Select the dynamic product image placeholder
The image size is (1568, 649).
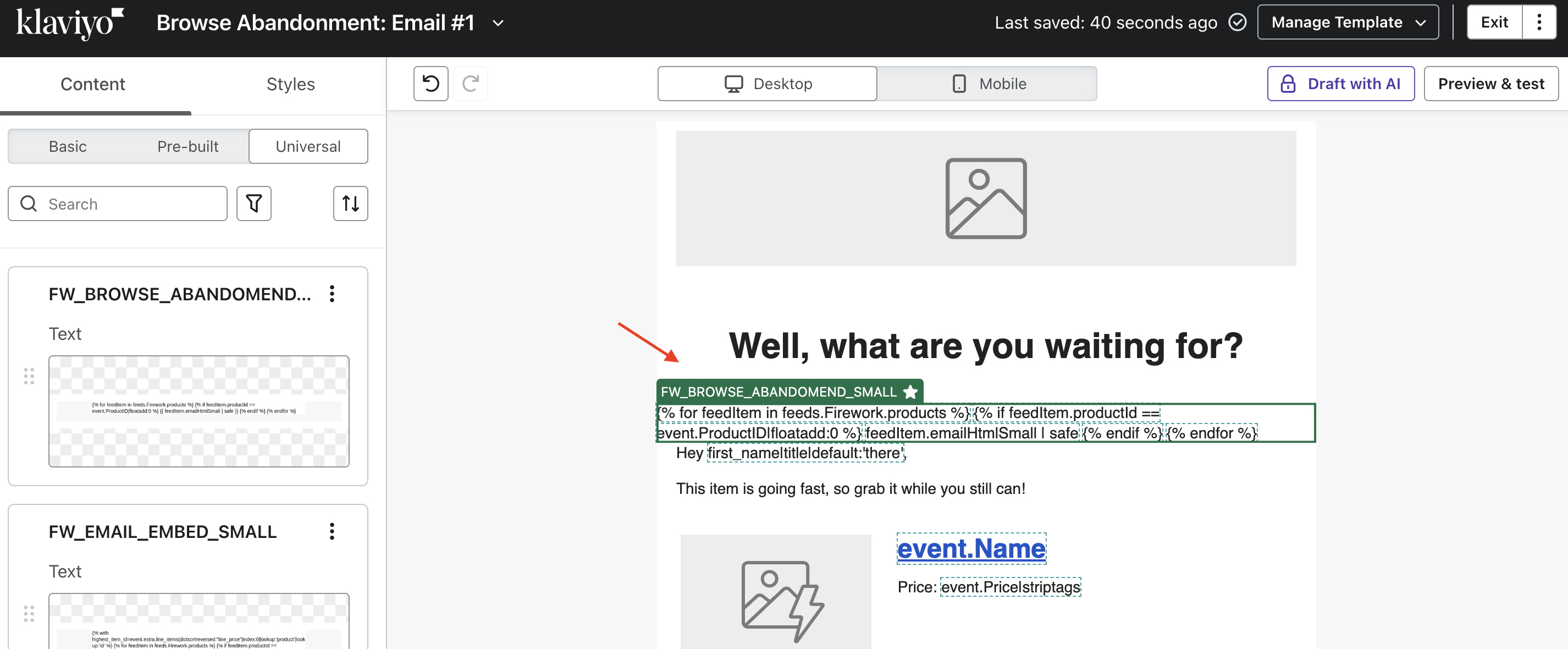[775, 591]
